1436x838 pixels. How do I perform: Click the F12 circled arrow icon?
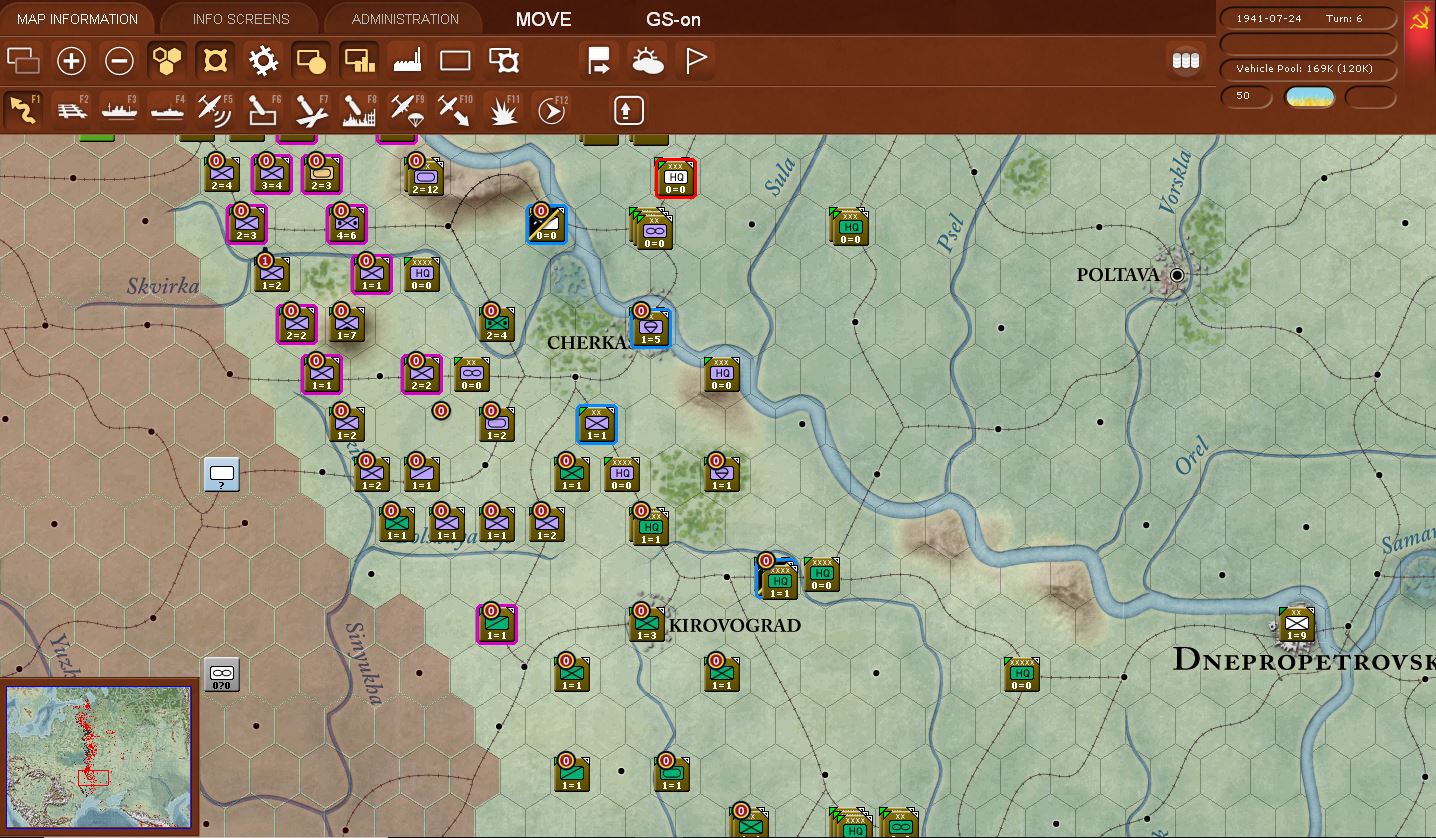pyautogui.click(x=551, y=109)
